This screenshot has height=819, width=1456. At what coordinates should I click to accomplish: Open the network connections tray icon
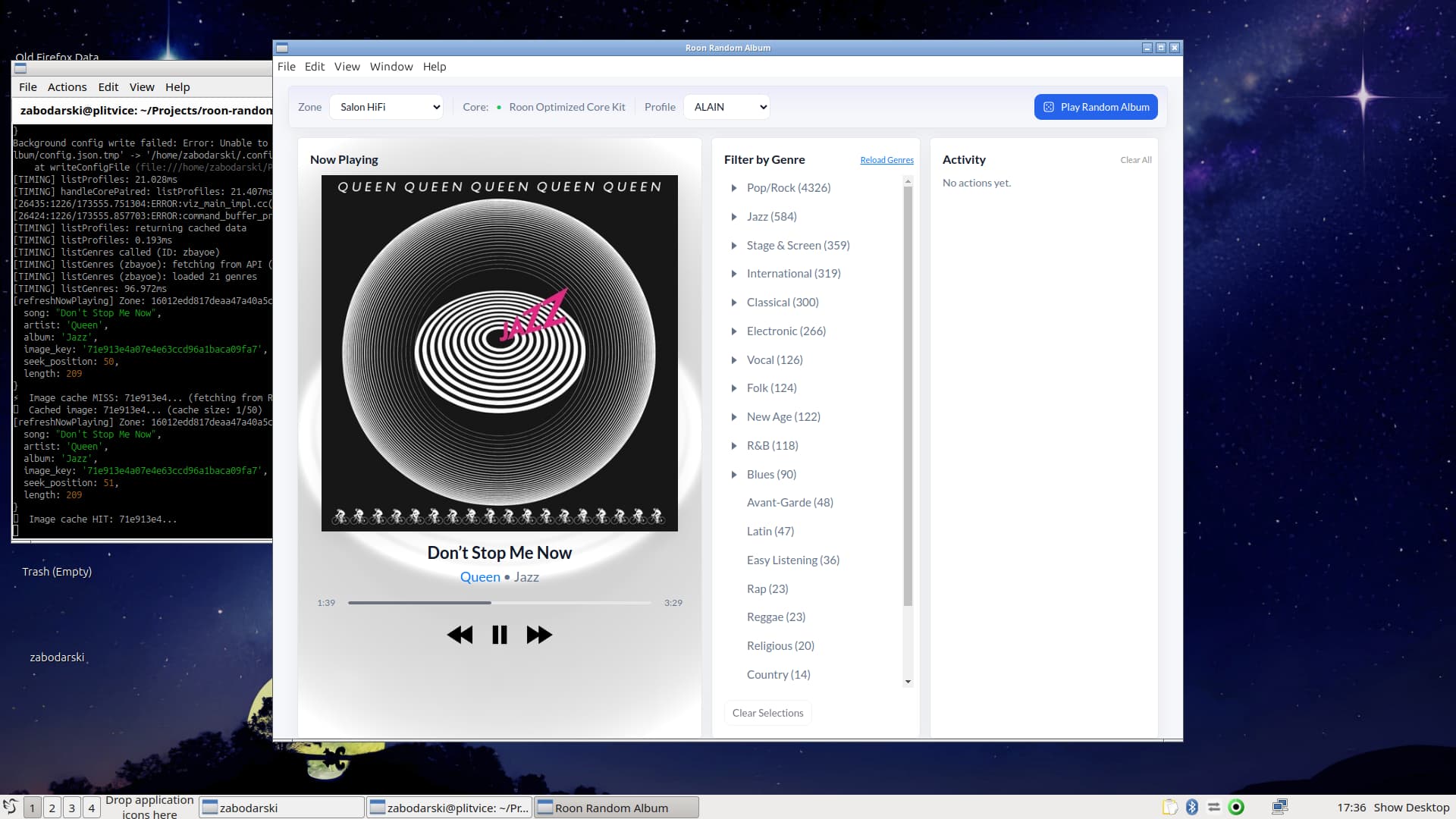coord(1214,808)
